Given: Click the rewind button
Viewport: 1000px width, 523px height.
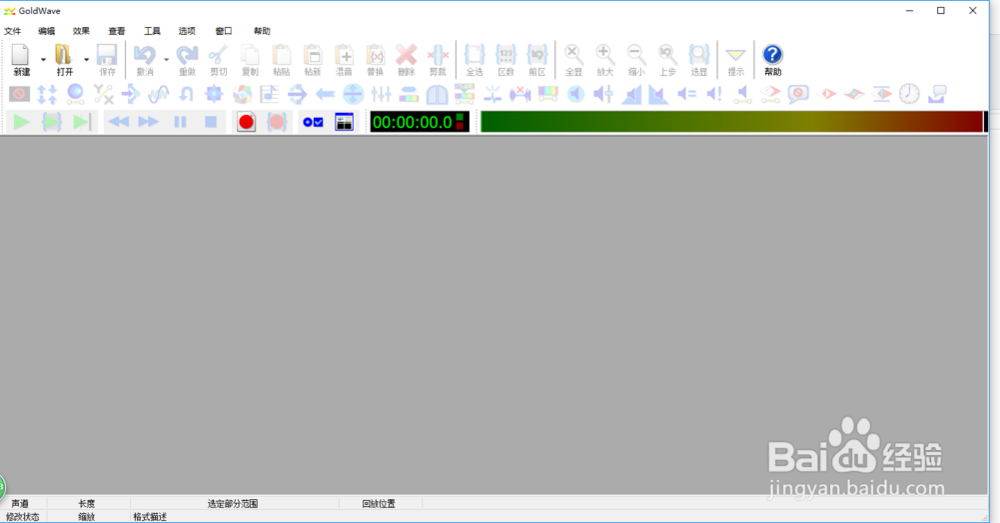Looking at the screenshot, I should tap(119, 122).
